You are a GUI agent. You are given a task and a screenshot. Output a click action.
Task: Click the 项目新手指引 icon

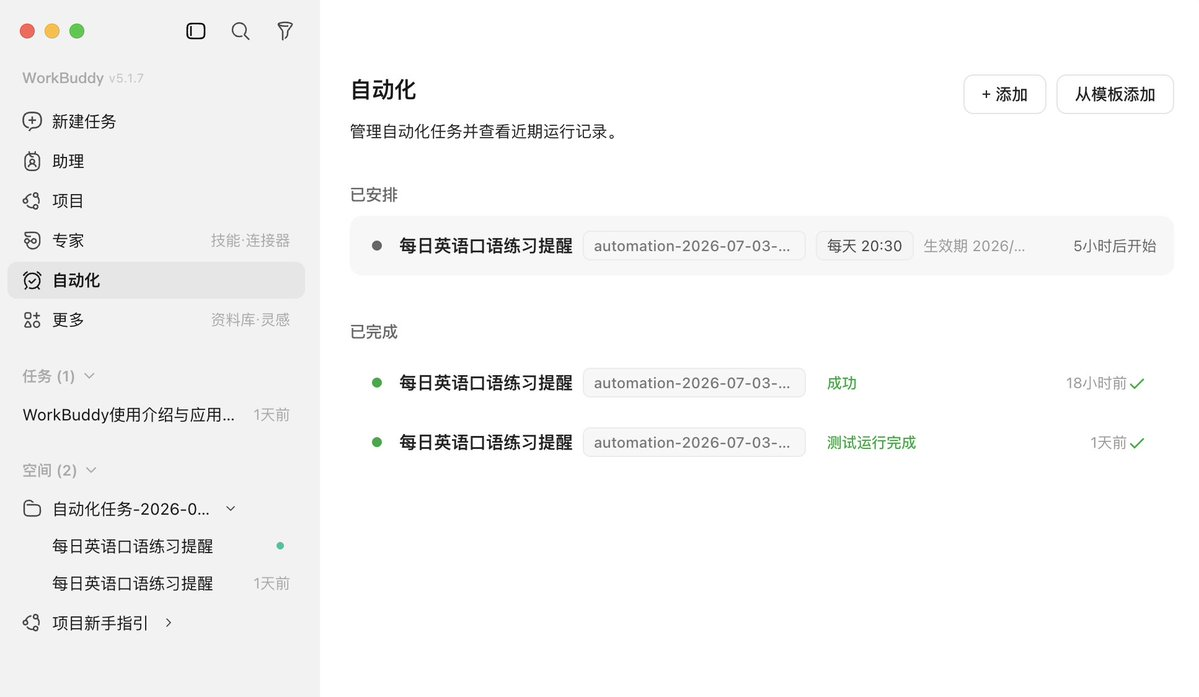pos(32,623)
